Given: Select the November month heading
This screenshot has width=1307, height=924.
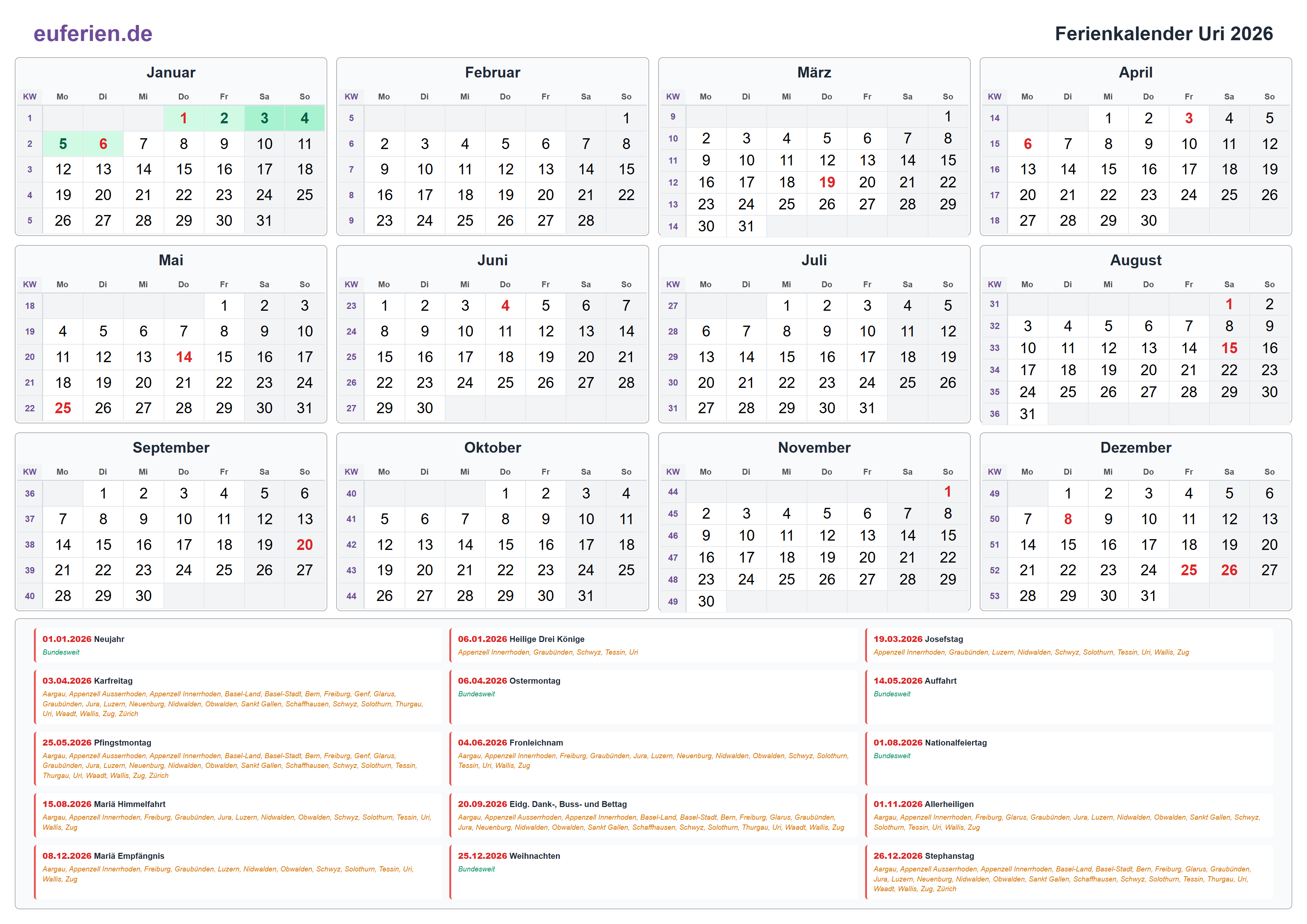Looking at the screenshot, I should (814, 447).
